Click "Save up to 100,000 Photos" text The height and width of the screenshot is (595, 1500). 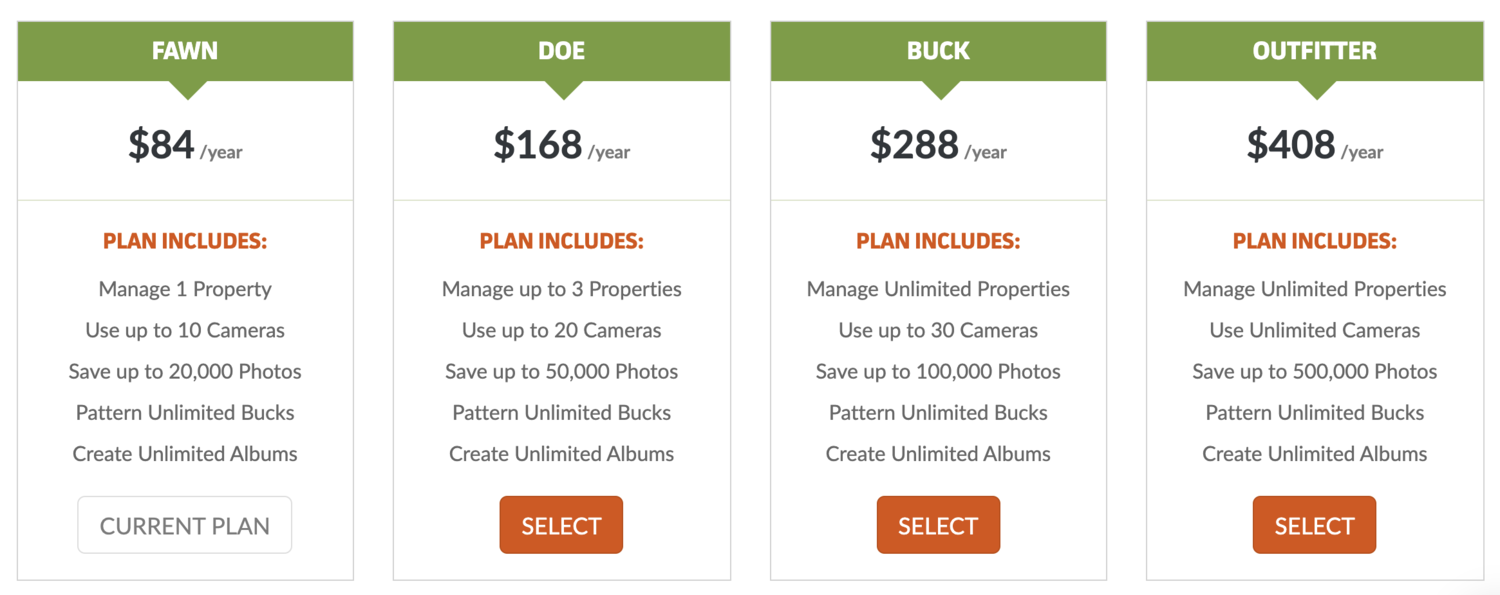pyautogui.click(x=938, y=371)
